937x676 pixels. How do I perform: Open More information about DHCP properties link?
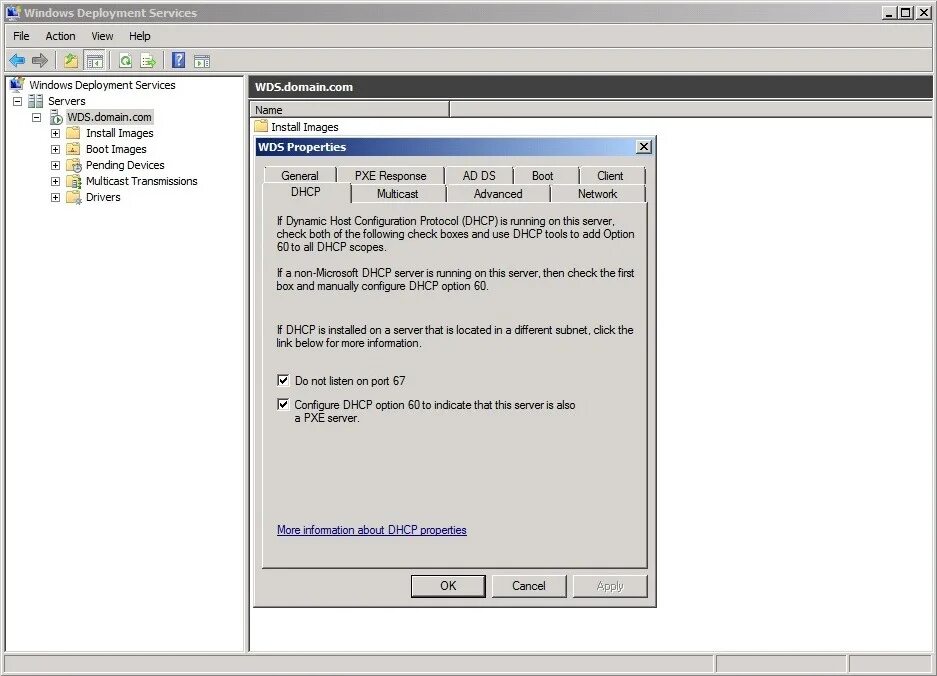(372, 530)
